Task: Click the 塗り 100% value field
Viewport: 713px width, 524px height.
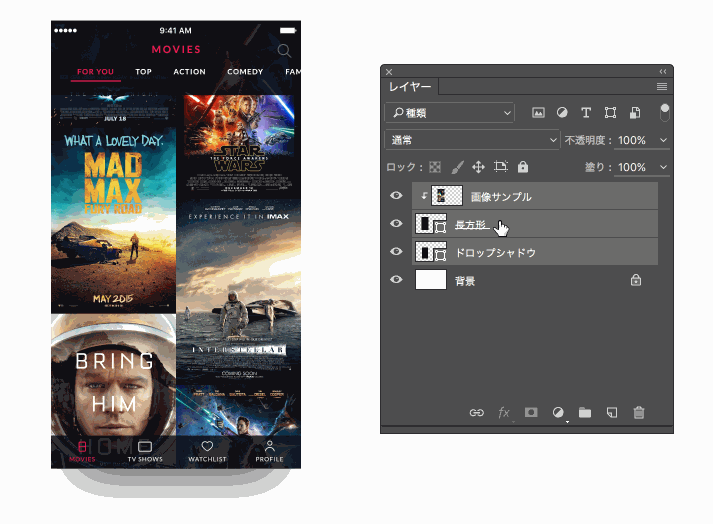Action: (632, 167)
